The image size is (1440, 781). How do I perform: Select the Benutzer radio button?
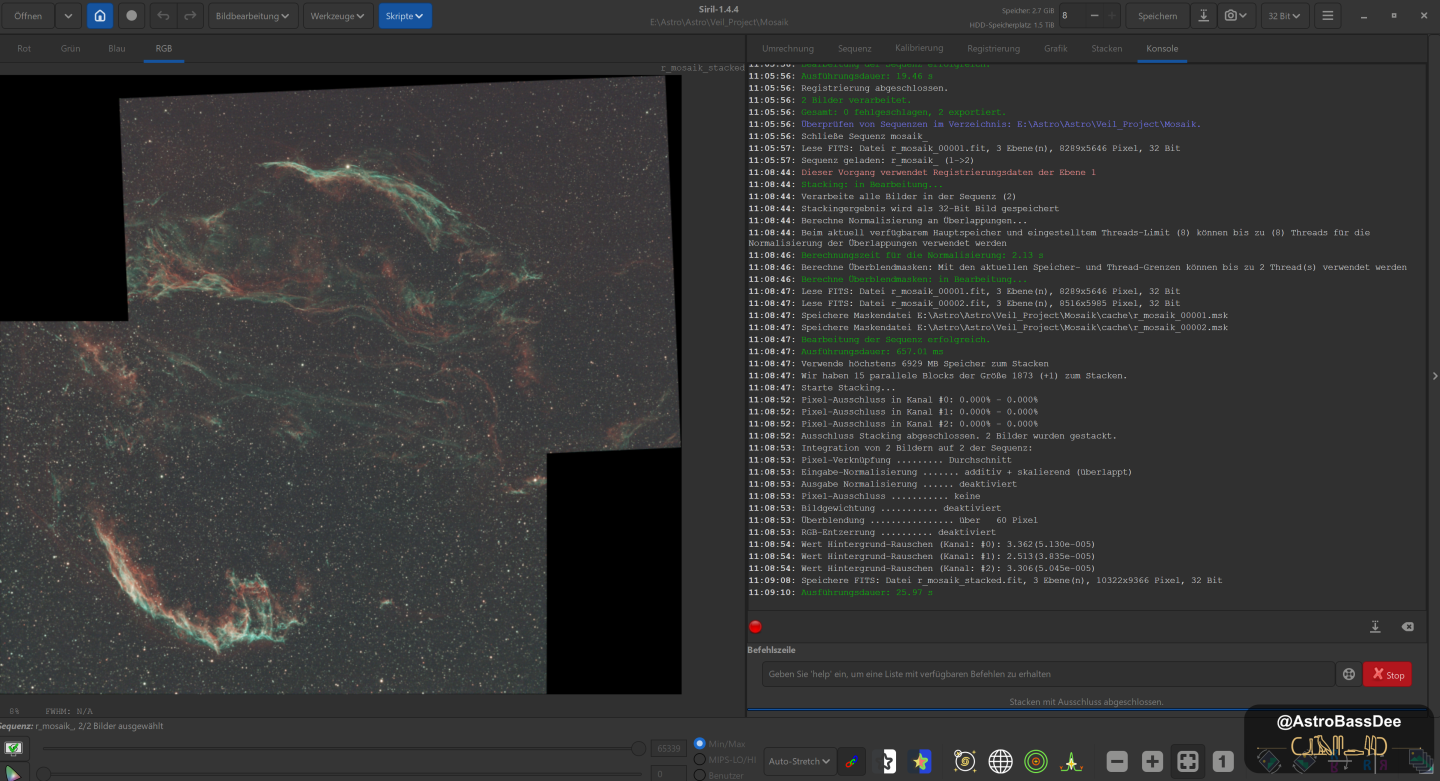point(699,774)
